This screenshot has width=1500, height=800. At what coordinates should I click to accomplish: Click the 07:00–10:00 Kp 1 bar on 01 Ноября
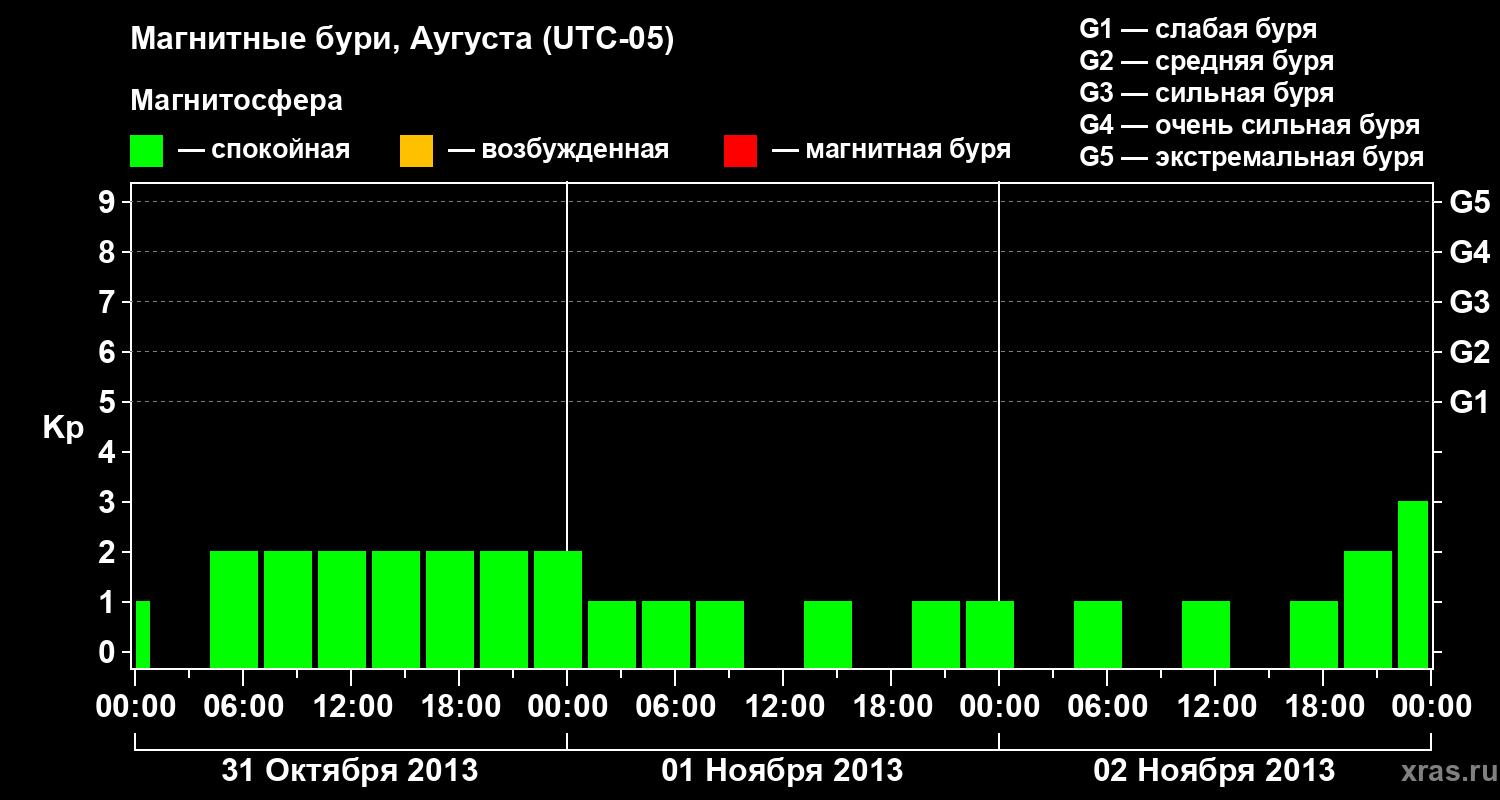click(720, 634)
